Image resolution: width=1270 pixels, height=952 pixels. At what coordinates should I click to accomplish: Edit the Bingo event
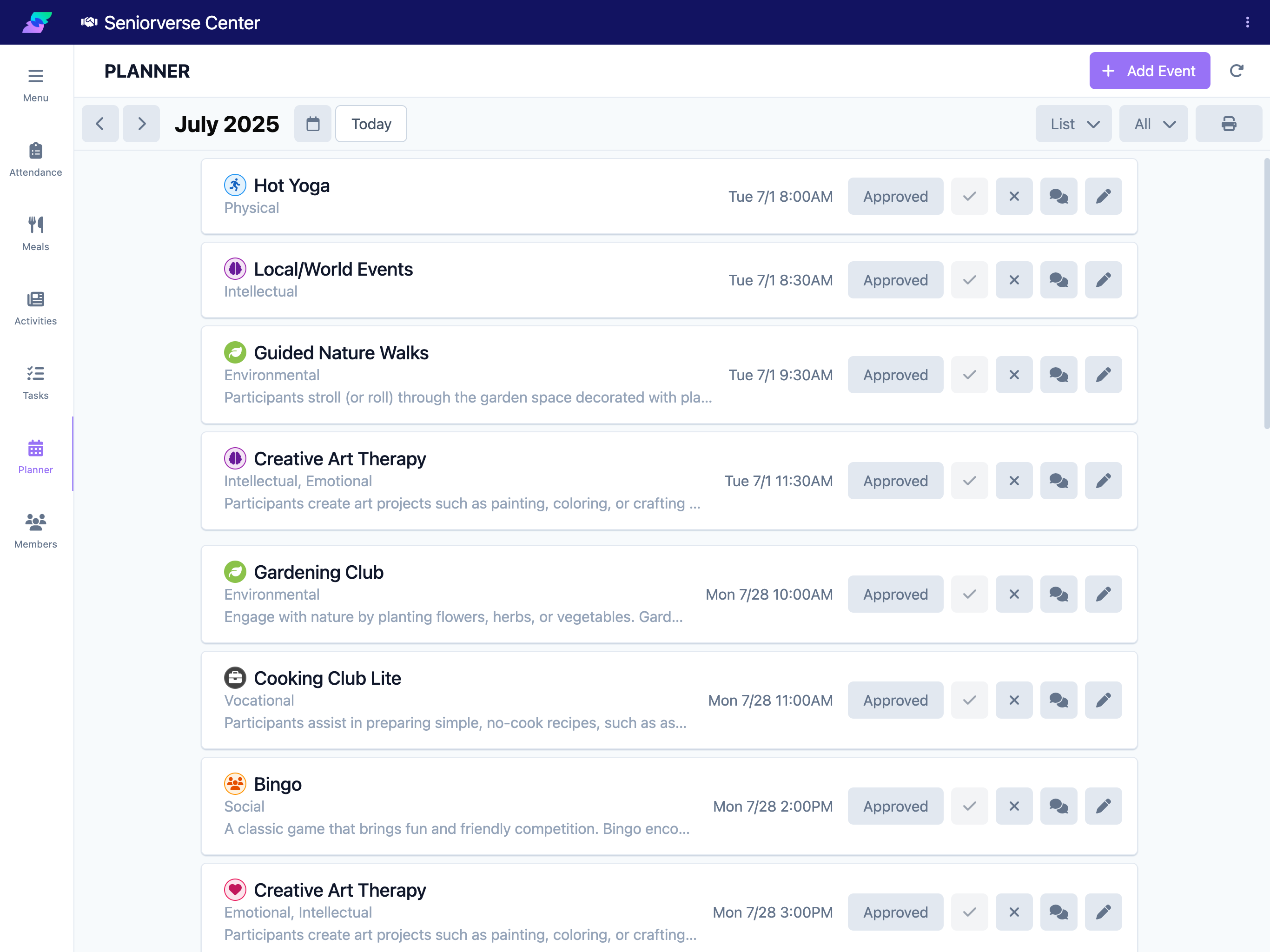(1103, 806)
